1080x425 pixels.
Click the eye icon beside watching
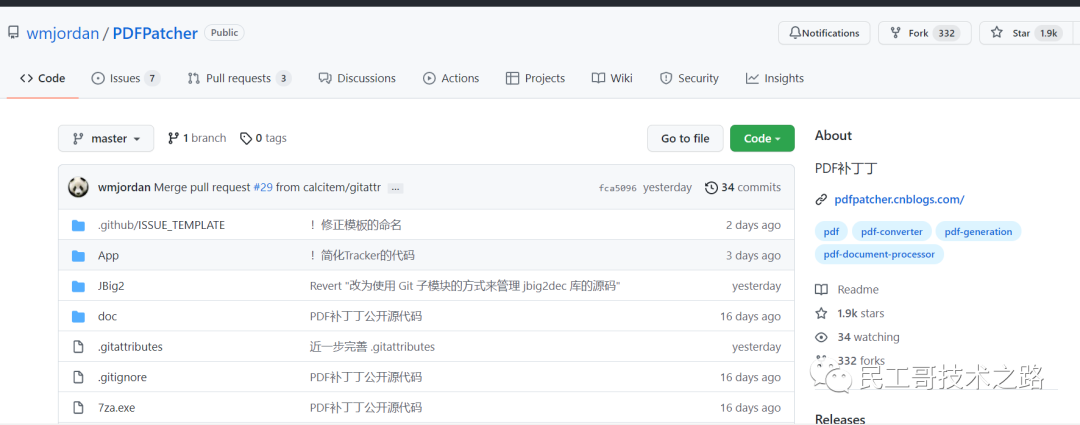[x=821, y=337]
